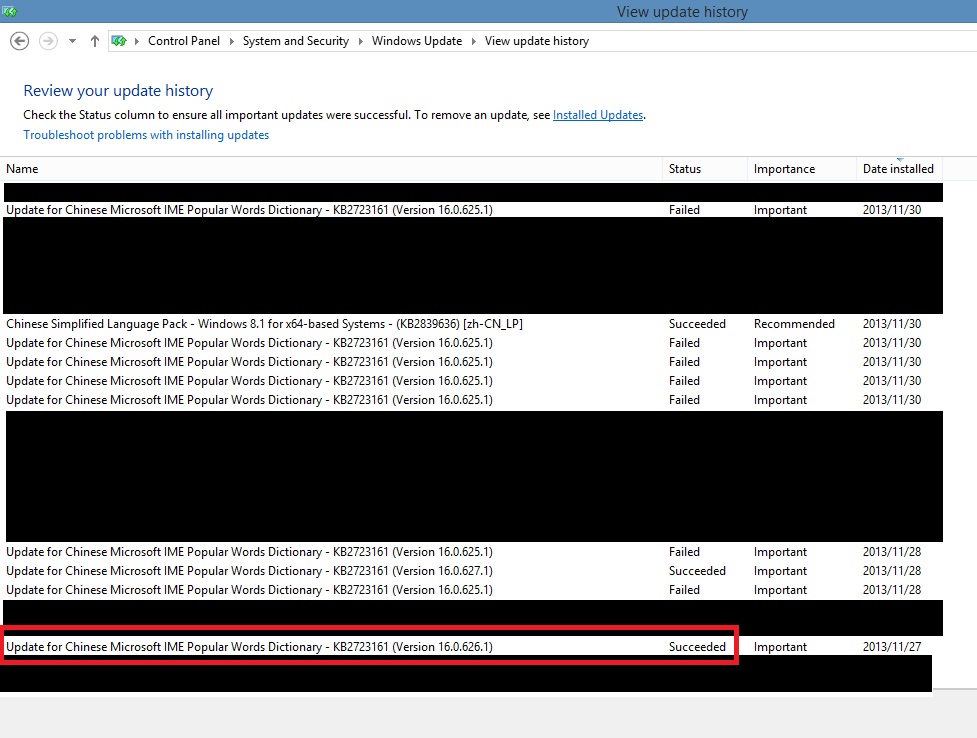Sort by Date installed column header

[x=899, y=169]
